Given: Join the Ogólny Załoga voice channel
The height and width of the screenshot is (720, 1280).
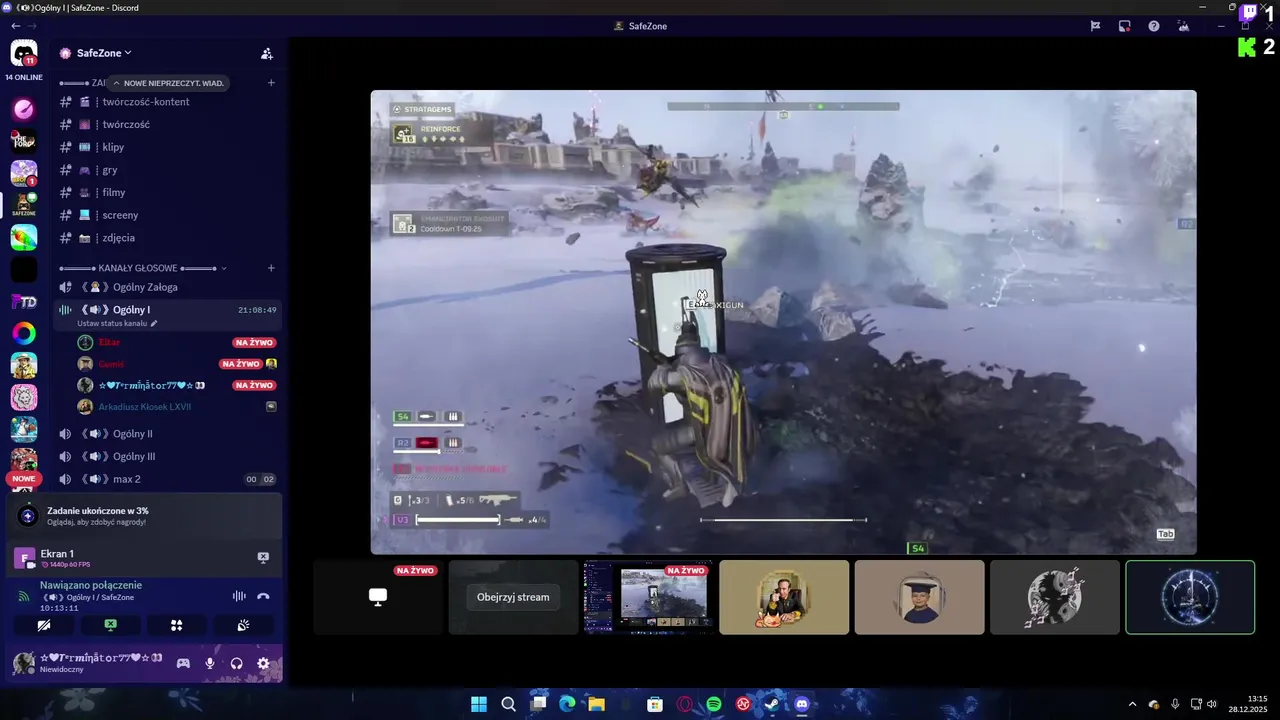Looking at the screenshot, I should tap(168, 287).
